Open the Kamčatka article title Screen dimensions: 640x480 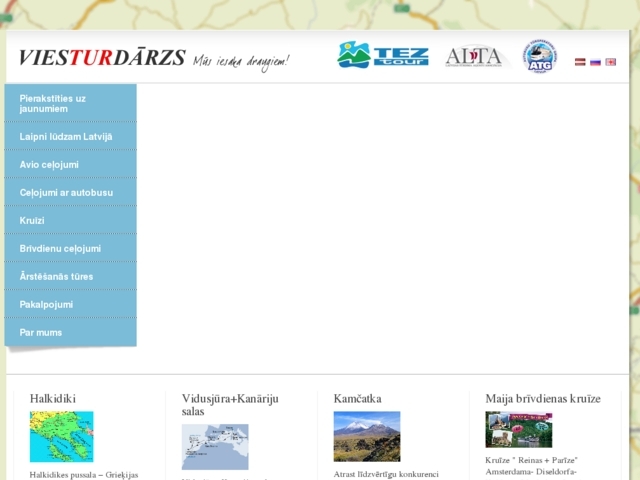point(357,398)
